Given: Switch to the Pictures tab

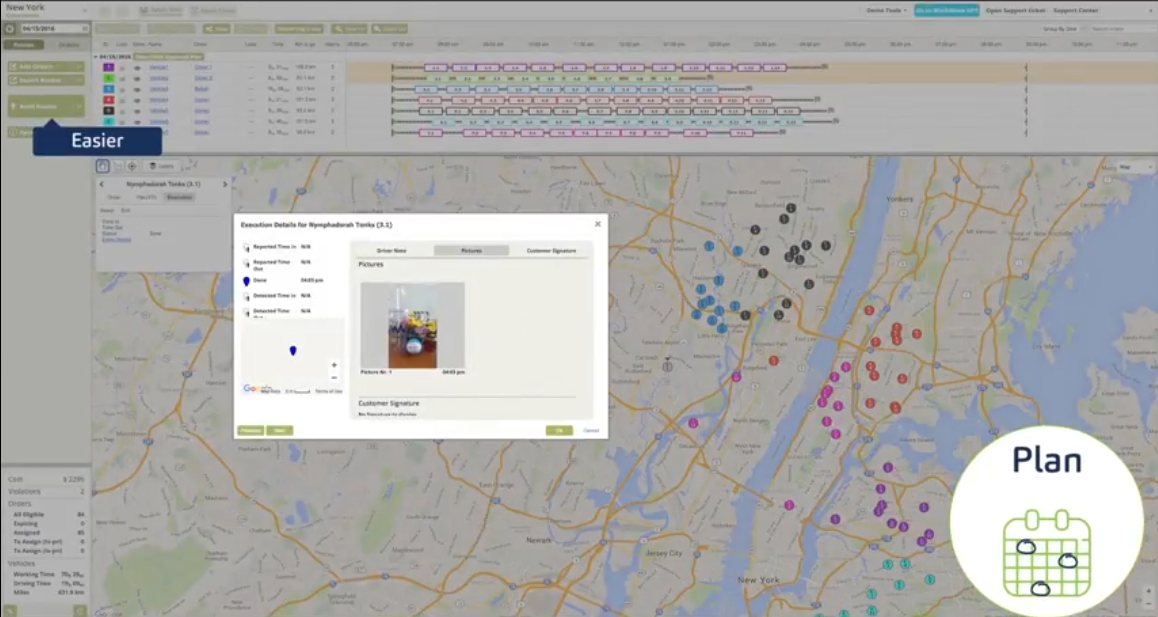Looking at the screenshot, I should (x=471, y=250).
